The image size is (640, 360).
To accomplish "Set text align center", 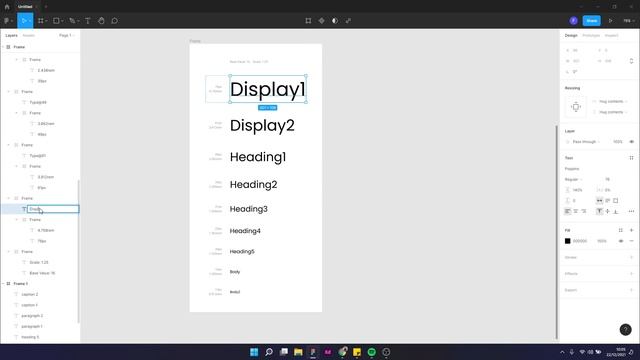I will 576,211.
